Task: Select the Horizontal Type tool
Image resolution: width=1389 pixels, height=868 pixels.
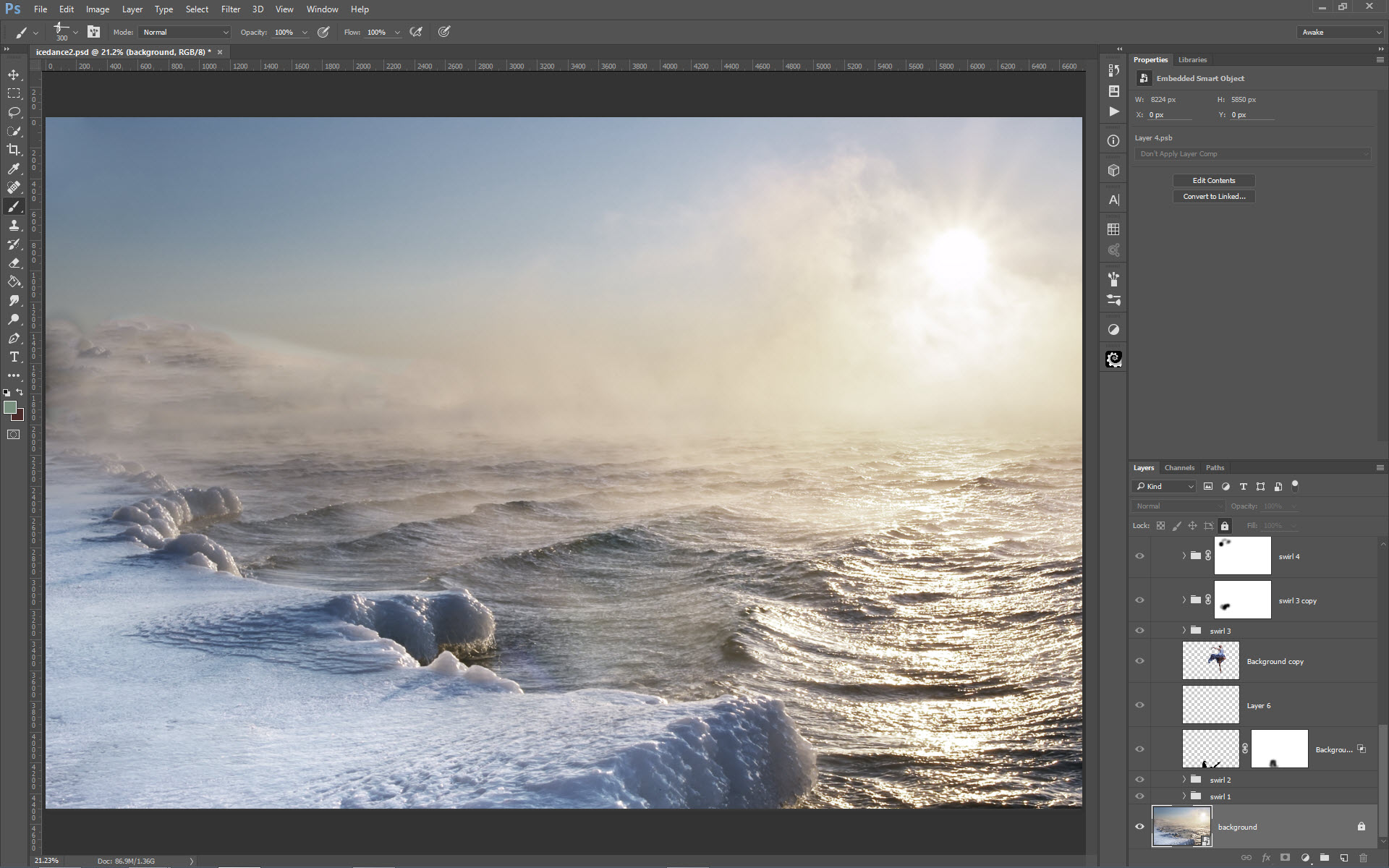Action: tap(14, 357)
